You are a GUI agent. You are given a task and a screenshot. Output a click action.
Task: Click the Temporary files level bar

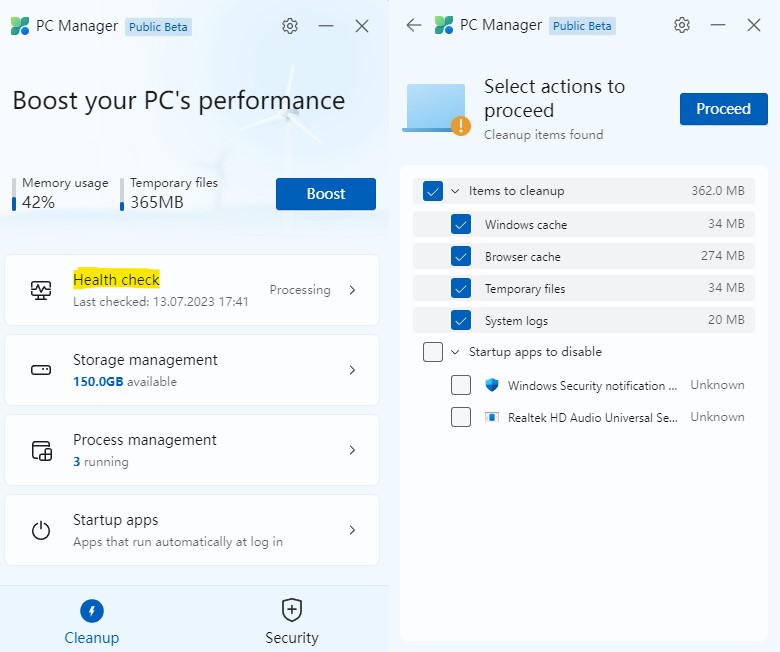tap(122, 194)
